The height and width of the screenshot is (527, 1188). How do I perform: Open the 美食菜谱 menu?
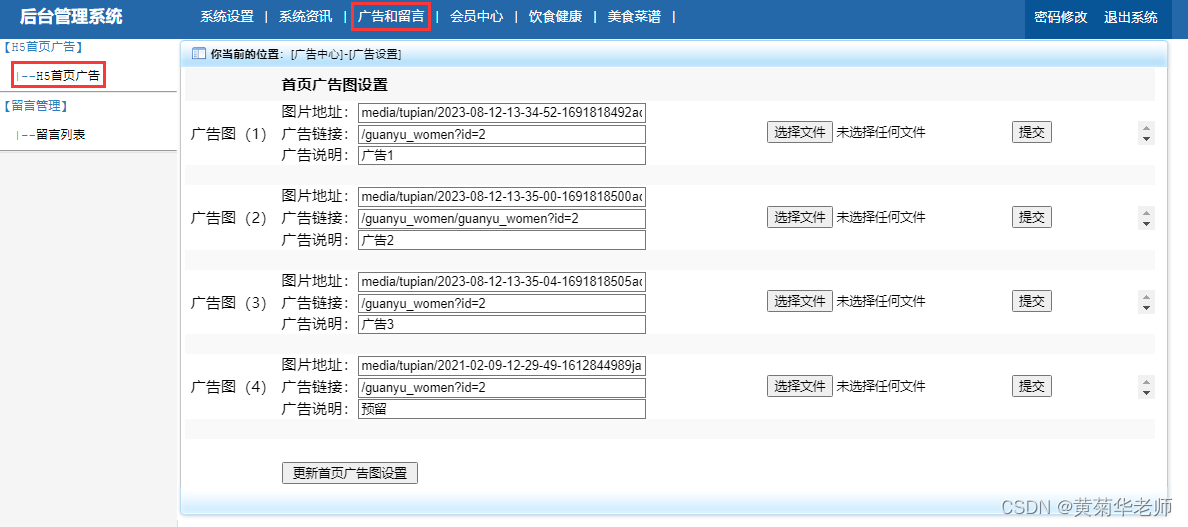click(634, 17)
